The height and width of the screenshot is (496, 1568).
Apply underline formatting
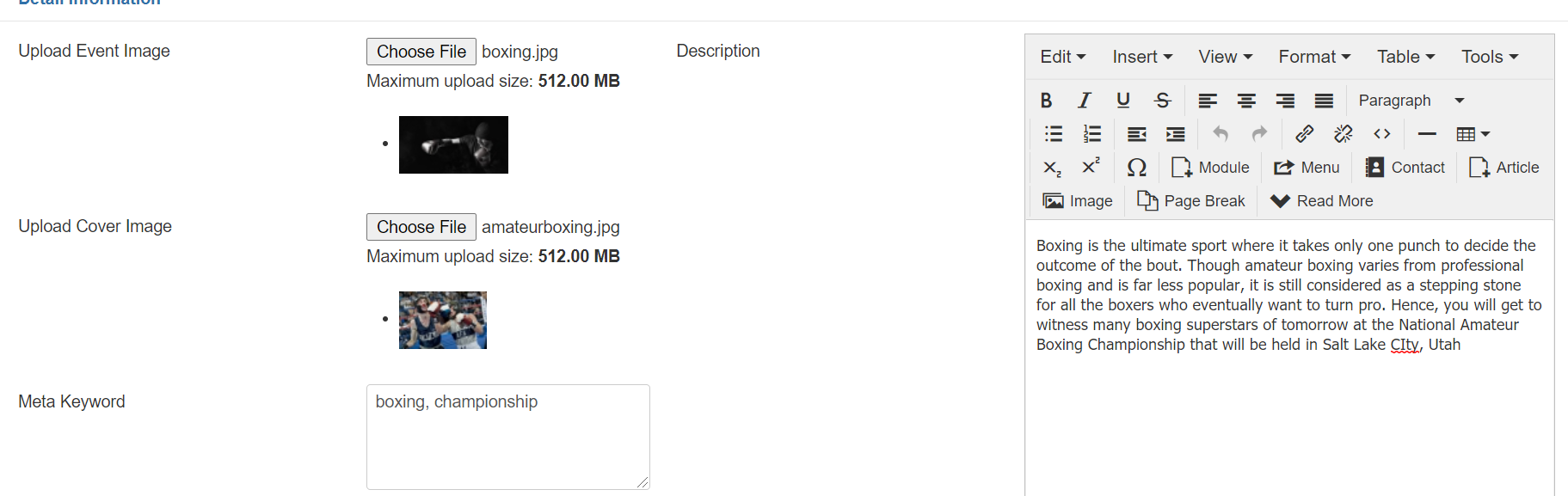pos(1123,101)
